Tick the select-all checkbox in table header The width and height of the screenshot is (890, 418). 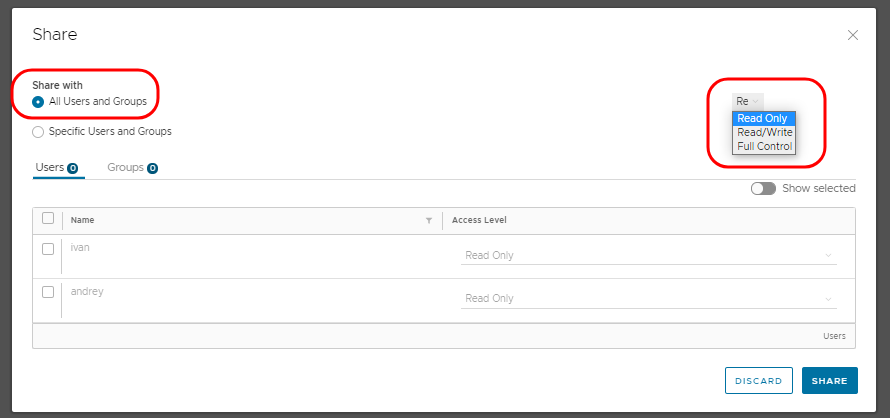48,219
